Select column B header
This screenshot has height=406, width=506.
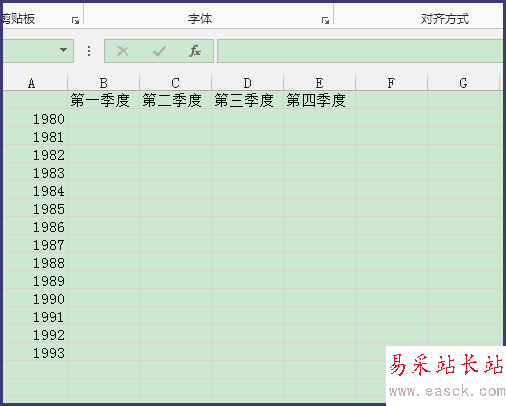103,82
